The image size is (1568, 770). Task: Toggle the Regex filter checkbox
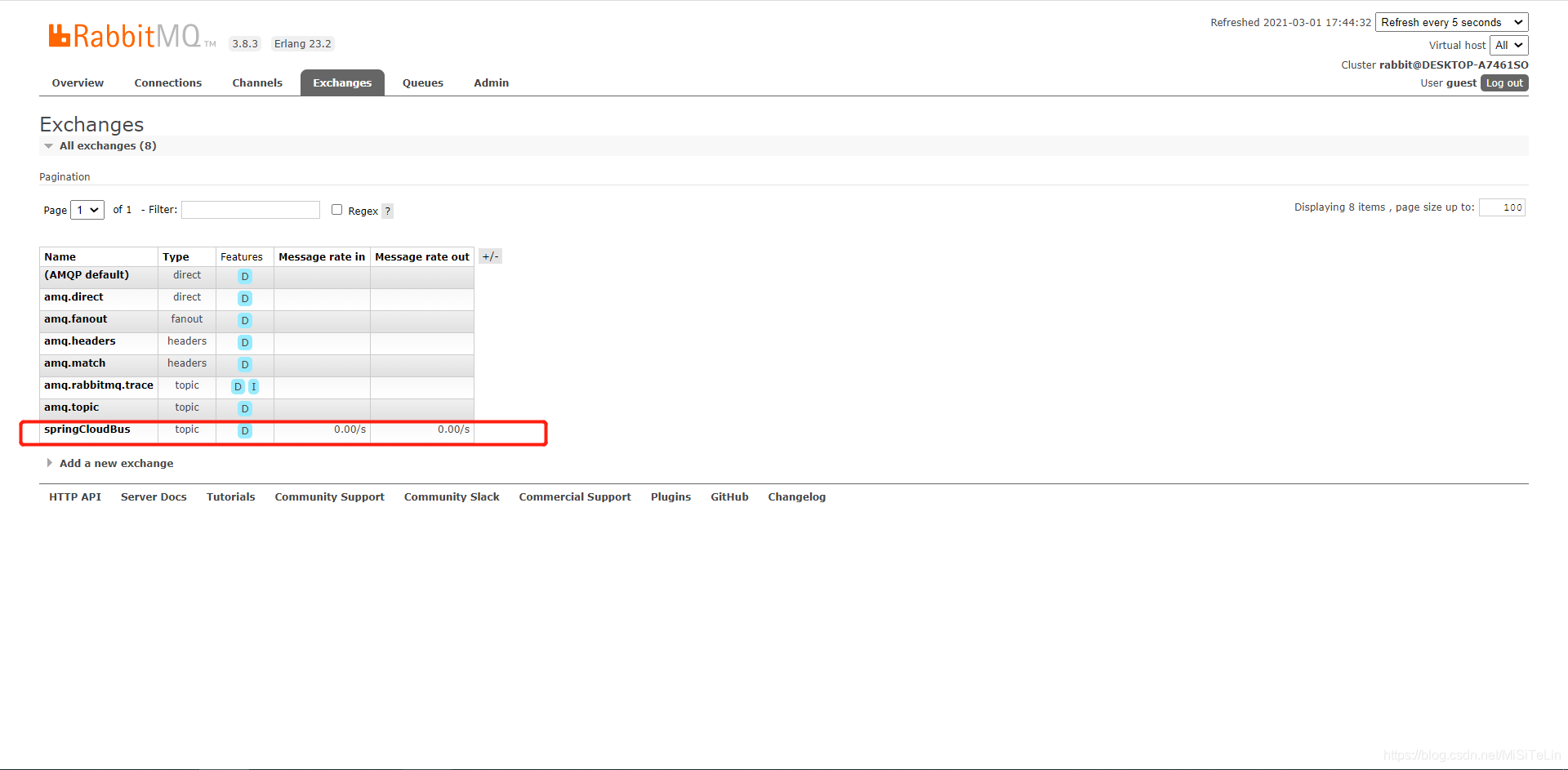point(336,210)
